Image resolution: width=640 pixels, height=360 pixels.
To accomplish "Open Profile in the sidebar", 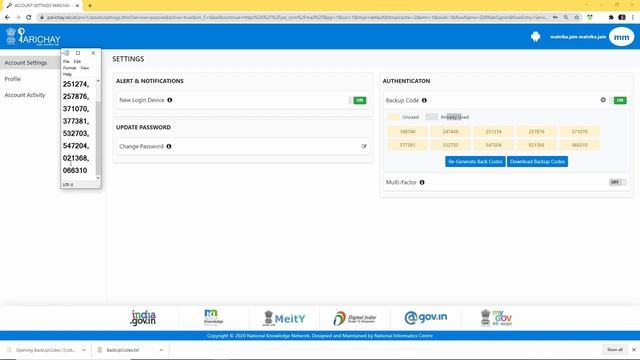I will tap(13, 79).
